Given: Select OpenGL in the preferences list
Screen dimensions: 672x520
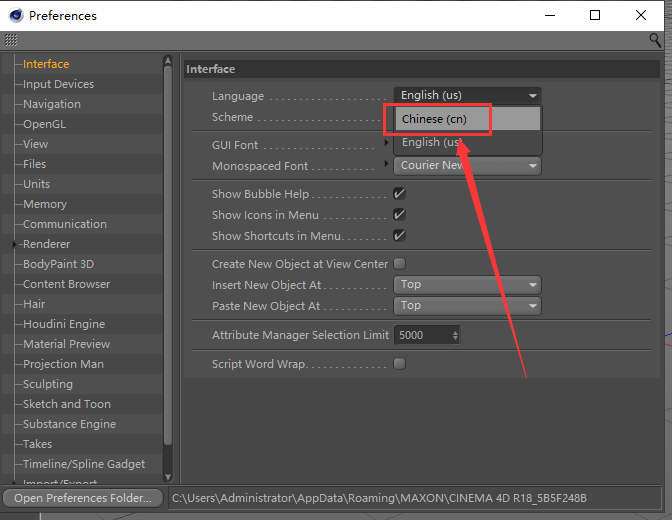Looking at the screenshot, I should coord(44,124).
